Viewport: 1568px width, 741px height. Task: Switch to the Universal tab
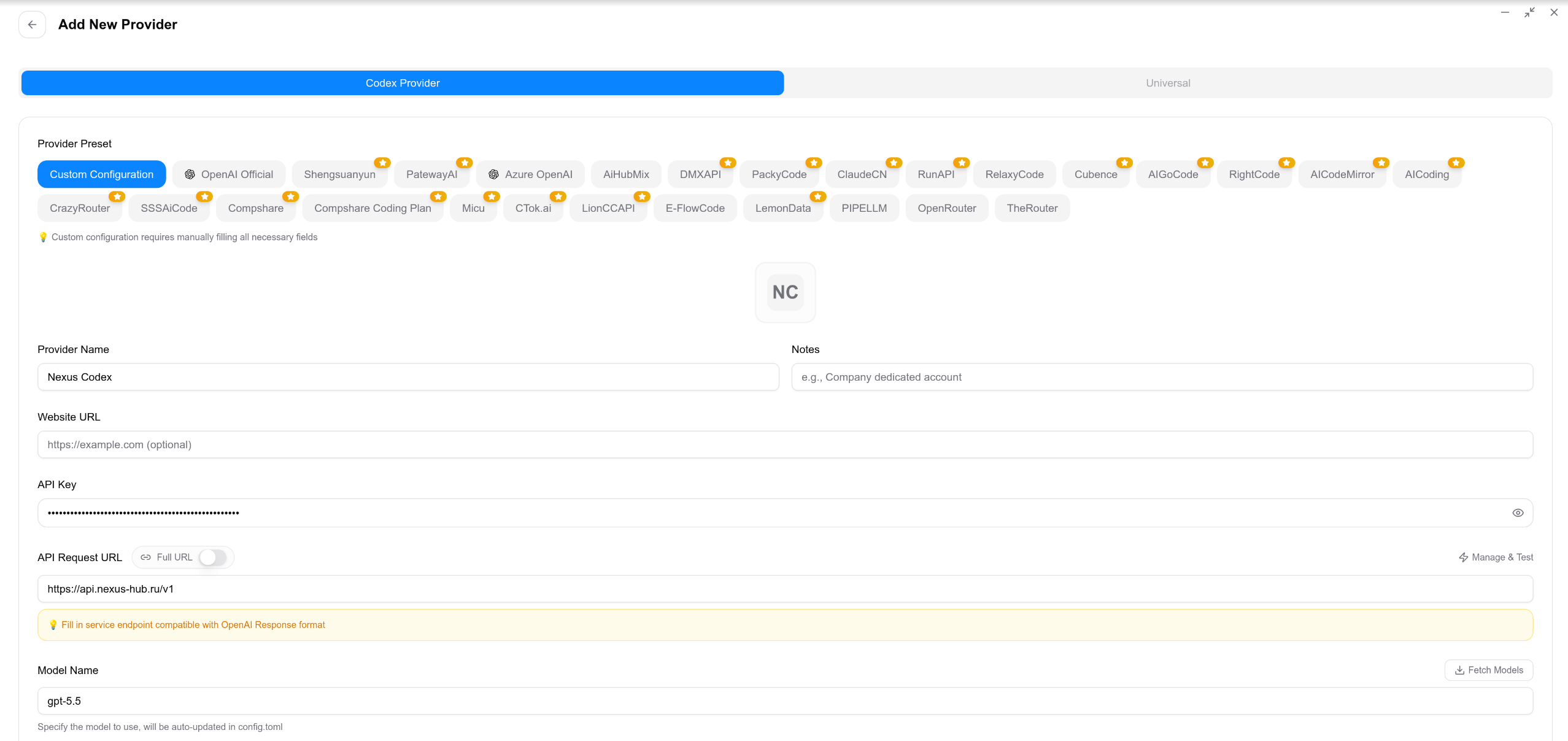pyautogui.click(x=1168, y=83)
